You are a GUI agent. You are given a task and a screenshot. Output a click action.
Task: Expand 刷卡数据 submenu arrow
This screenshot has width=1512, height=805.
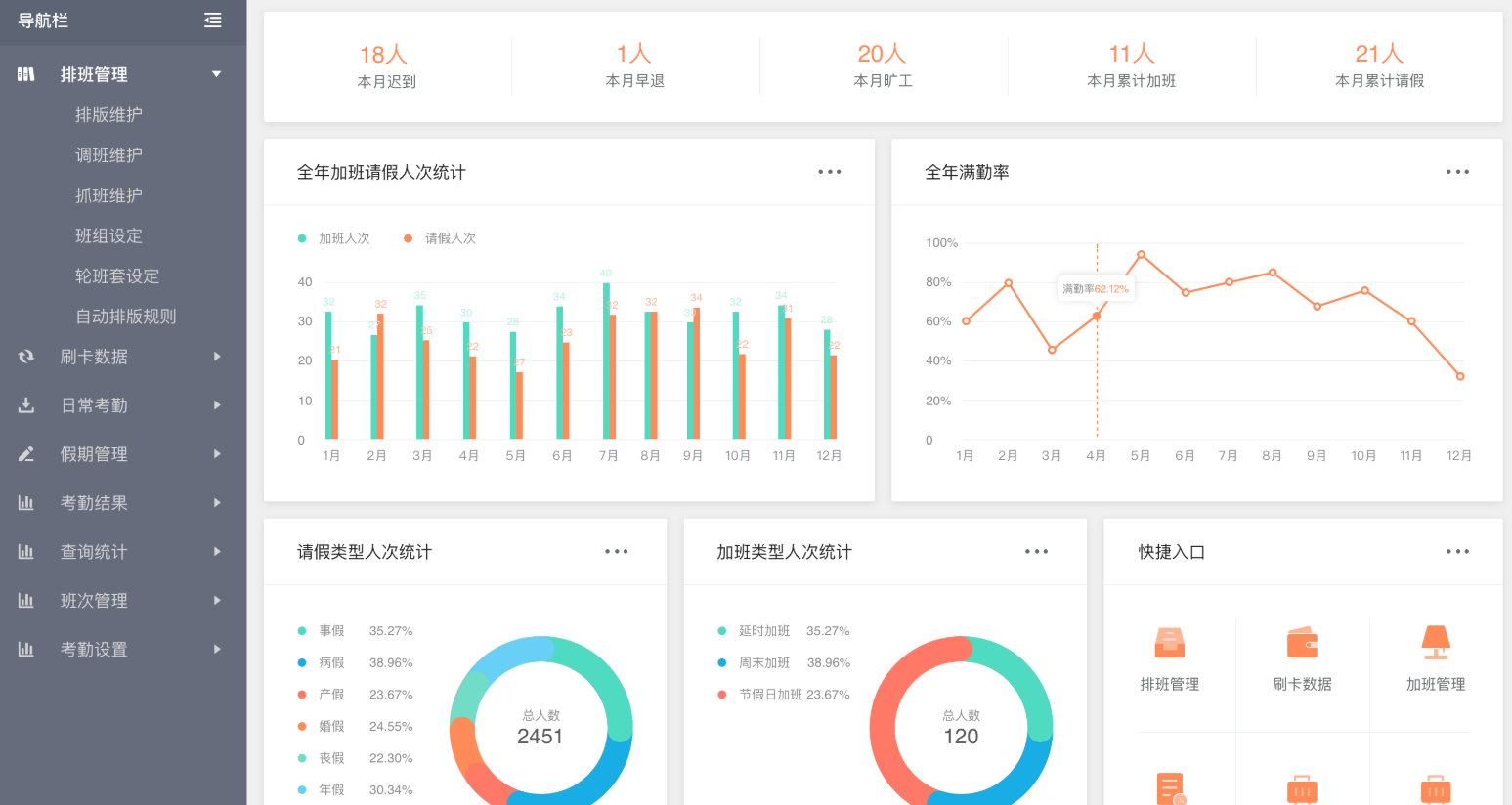coord(217,357)
